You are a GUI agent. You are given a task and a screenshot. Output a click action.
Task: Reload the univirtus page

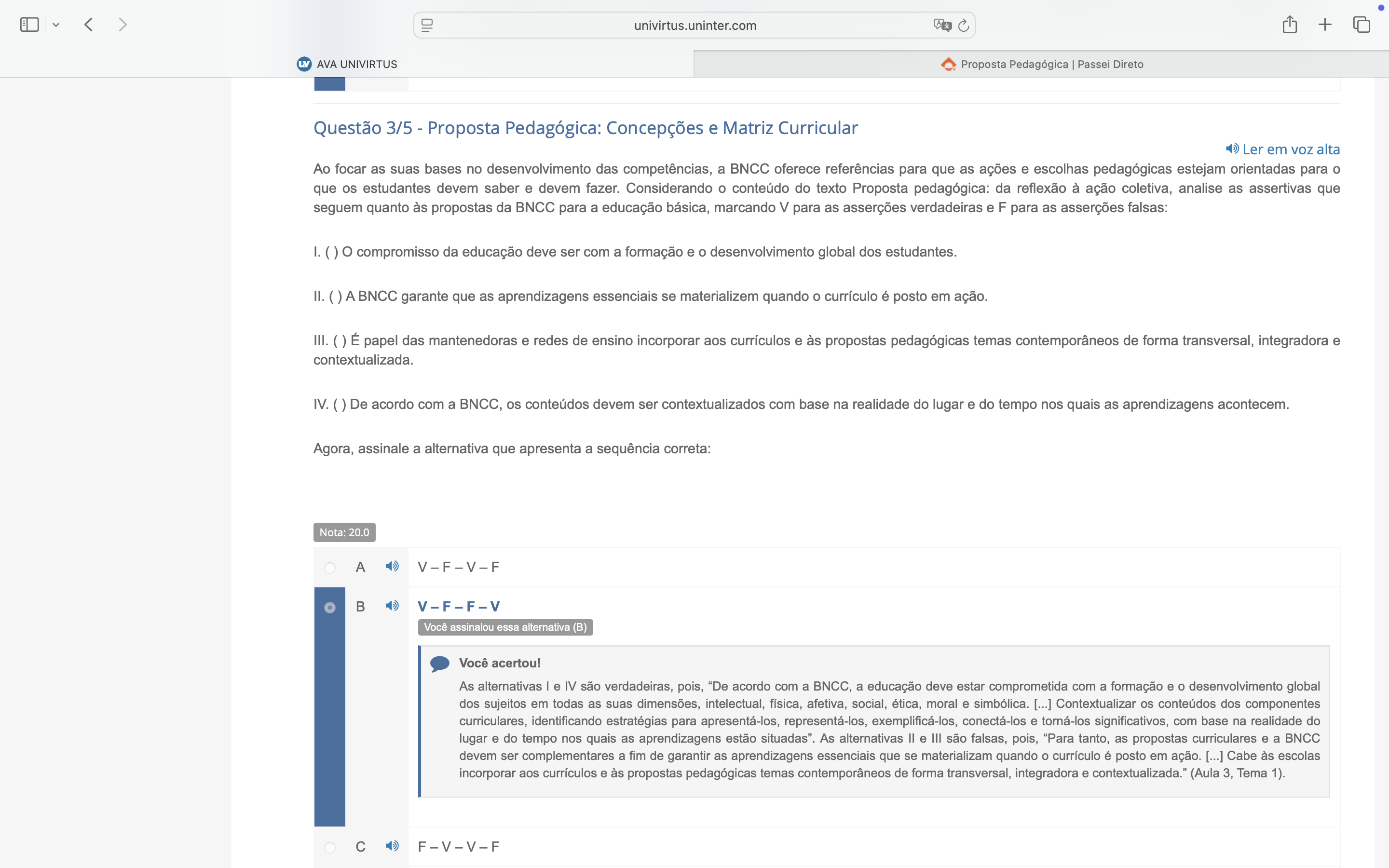pyautogui.click(x=964, y=25)
